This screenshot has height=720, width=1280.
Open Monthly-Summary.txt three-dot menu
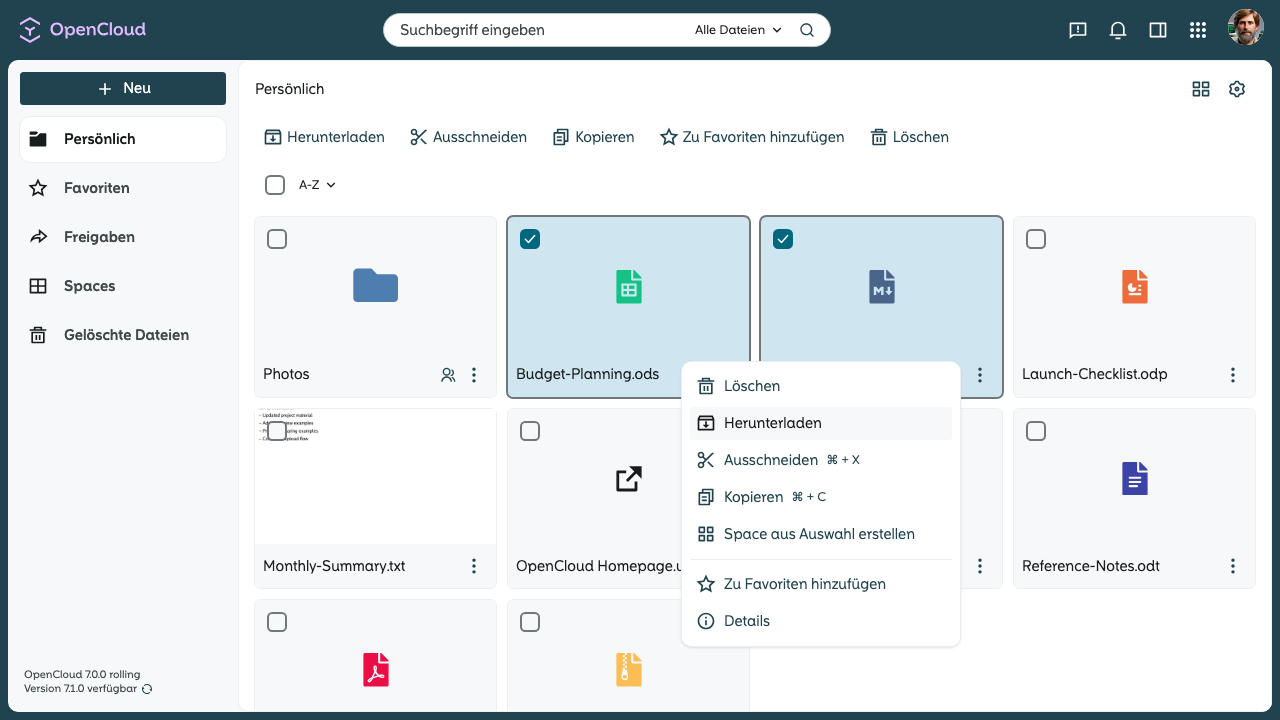[x=474, y=566]
